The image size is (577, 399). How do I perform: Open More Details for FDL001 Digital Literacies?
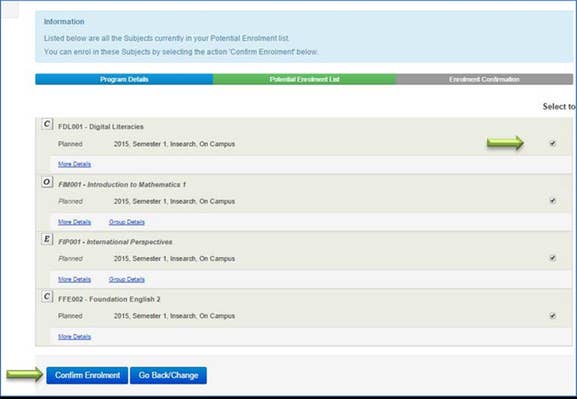[x=74, y=164]
